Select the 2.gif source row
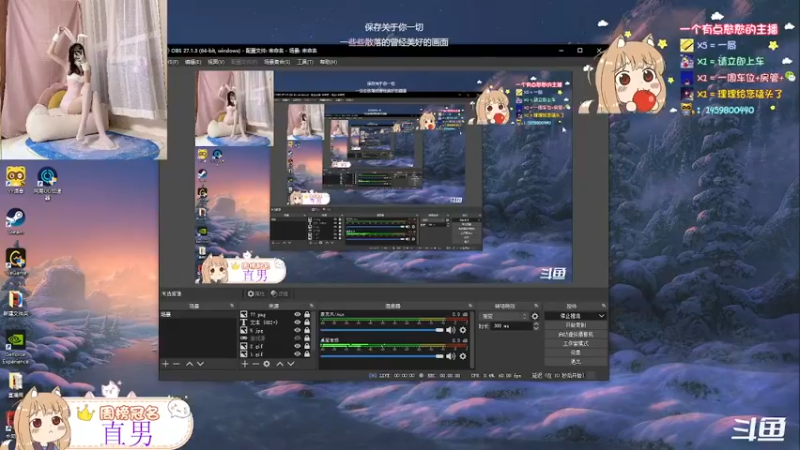Image resolution: width=800 pixels, height=450 pixels. [276, 346]
